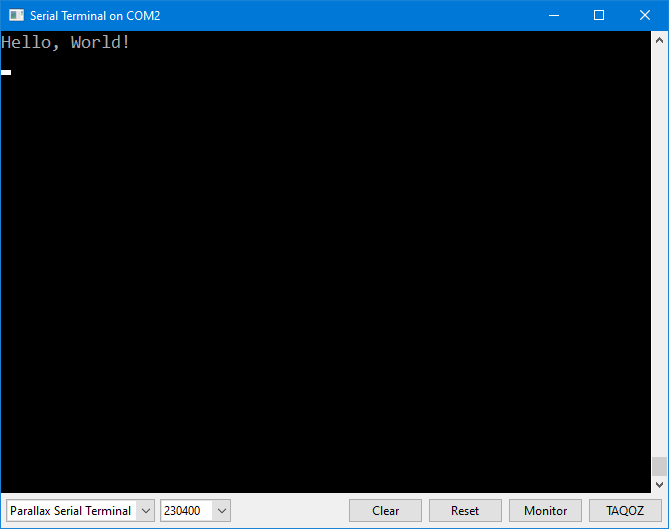669x529 pixels.
Task: Click the scrollbar up arrow
Action: point(659,39)
